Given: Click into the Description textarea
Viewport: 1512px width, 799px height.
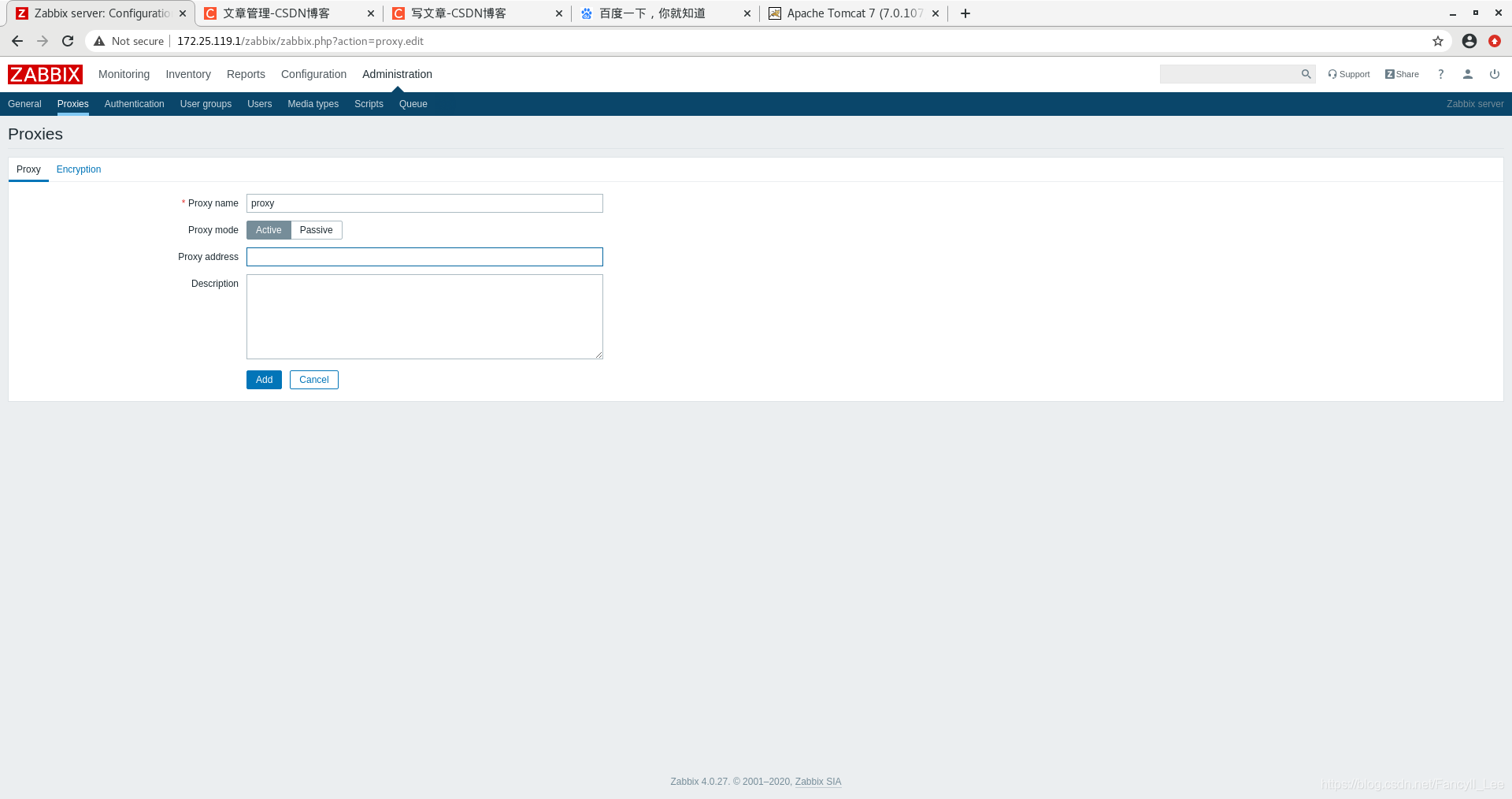Looking at the screenshot, I should [424, 317].
